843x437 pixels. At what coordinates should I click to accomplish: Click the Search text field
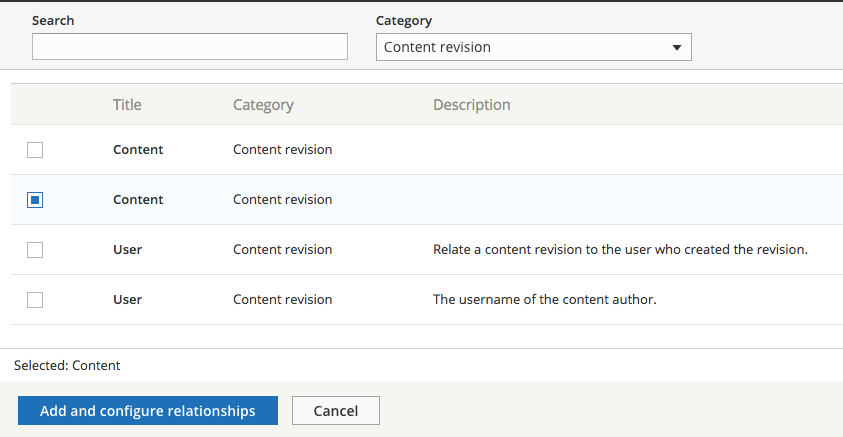click(x=190, y=46)
